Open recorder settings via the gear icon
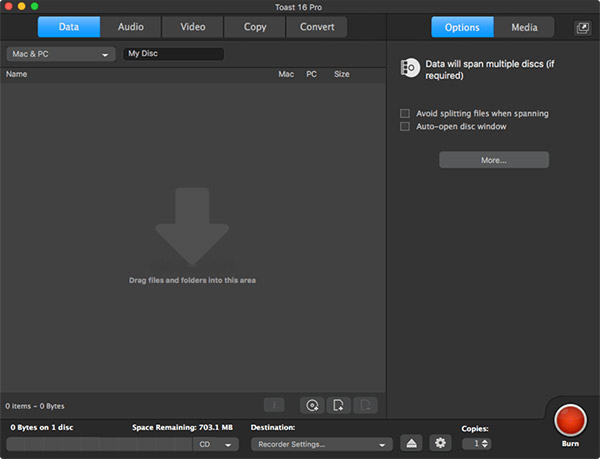Viewport: 600px width, 459px height. [x=440, y=443]
